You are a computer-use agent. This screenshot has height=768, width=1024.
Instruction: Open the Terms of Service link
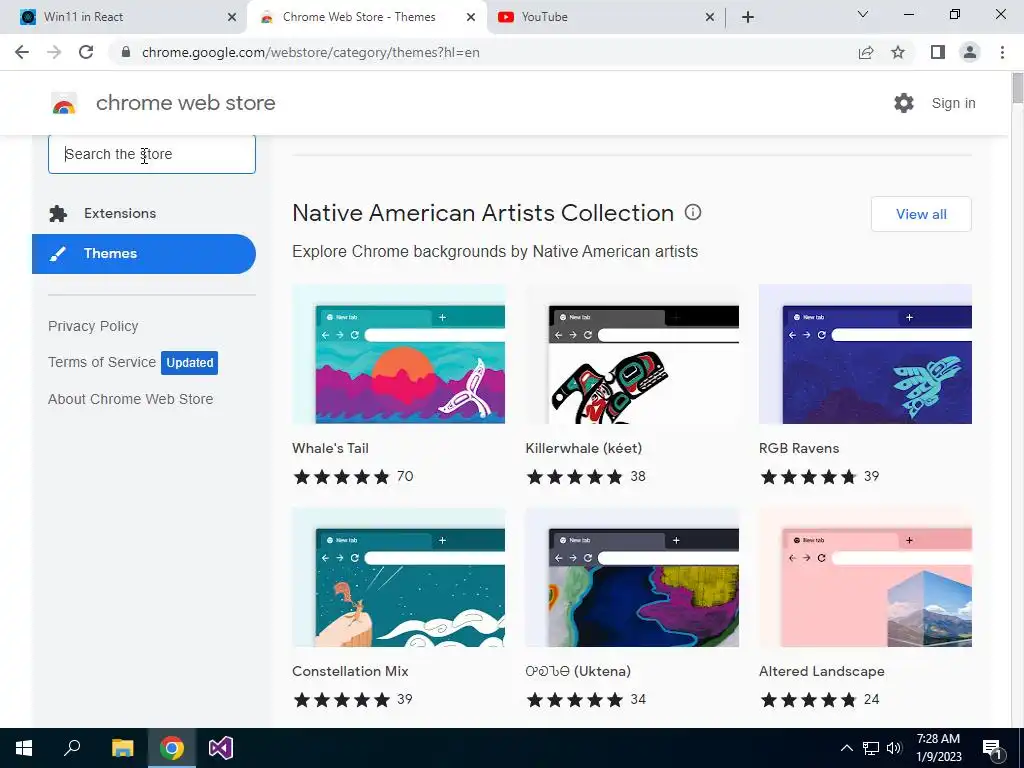tap(102, 362)
